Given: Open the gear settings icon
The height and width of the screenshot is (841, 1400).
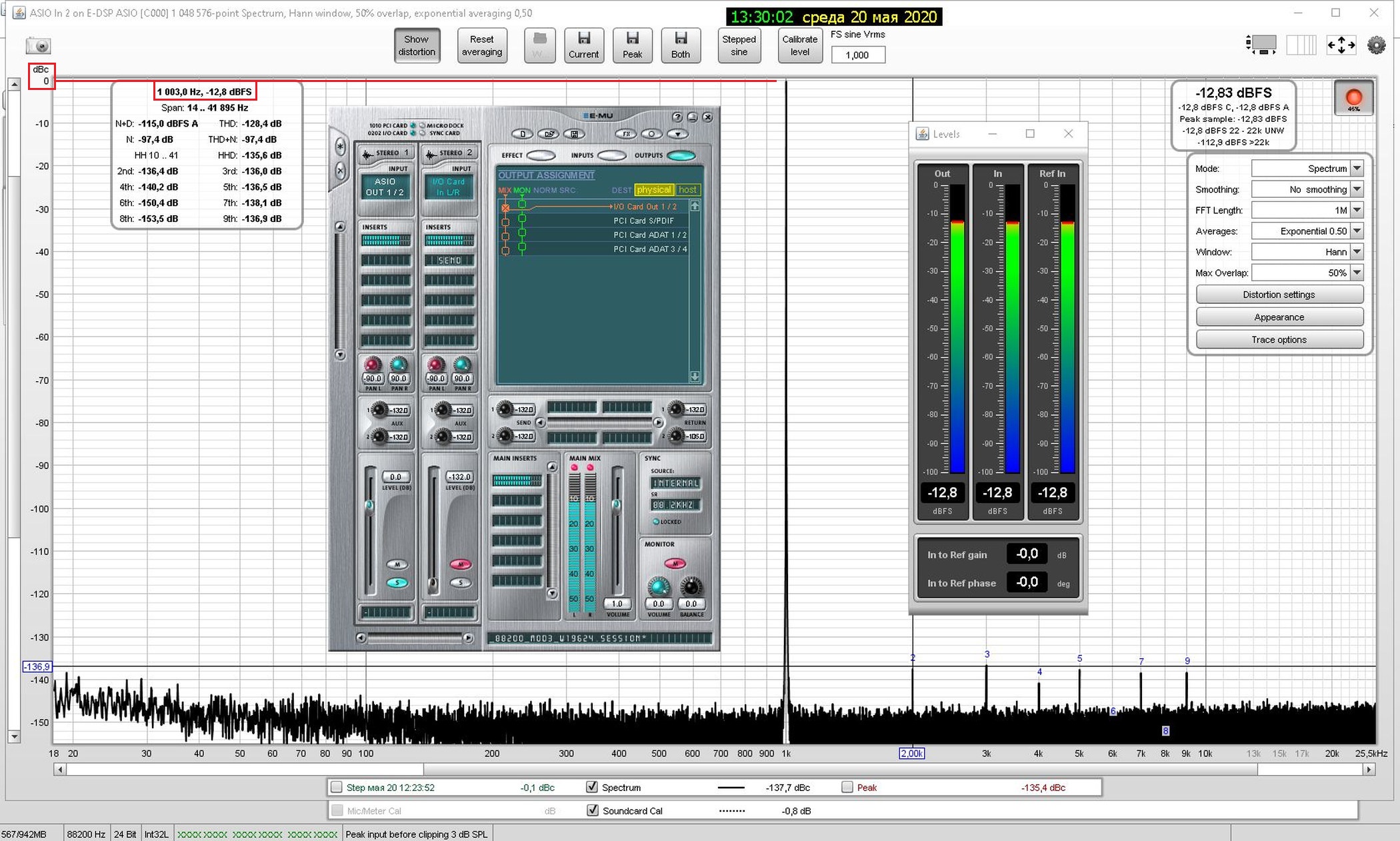Looking at the screenshot, I should tap(1376, 45).
